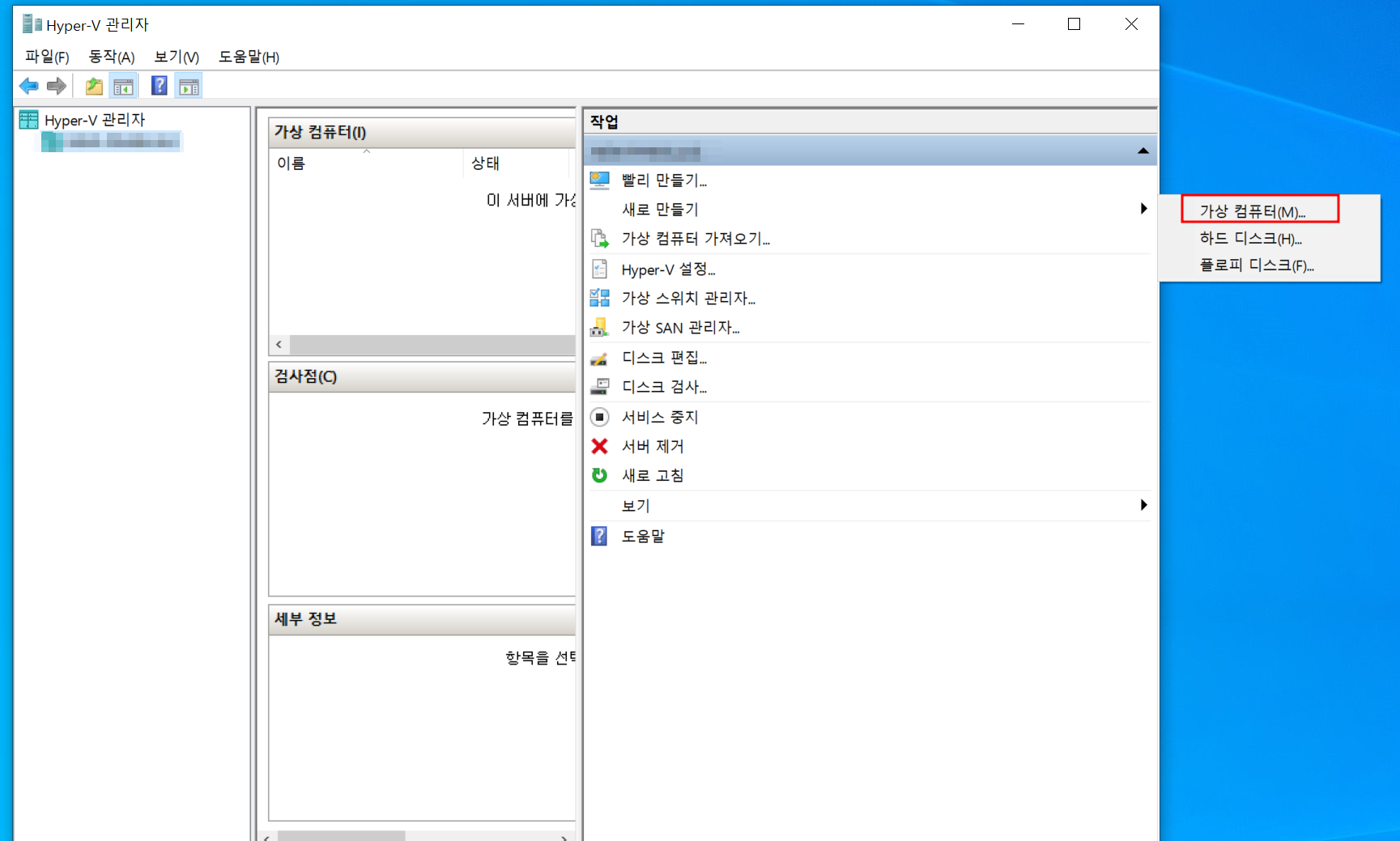Click the 가상 컴퓨터(I) panel header
The image size is (1400, 841).
coord(422,132)
